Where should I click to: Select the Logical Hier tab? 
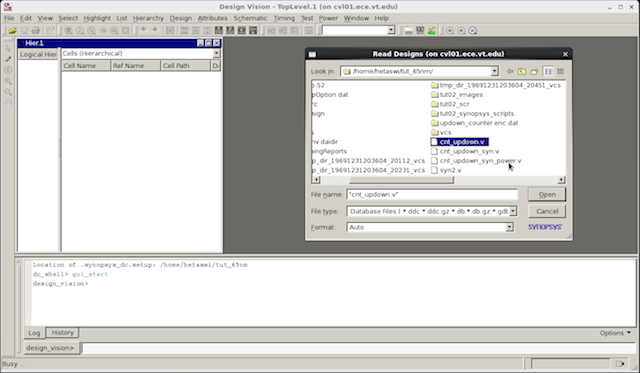point(38,54)
